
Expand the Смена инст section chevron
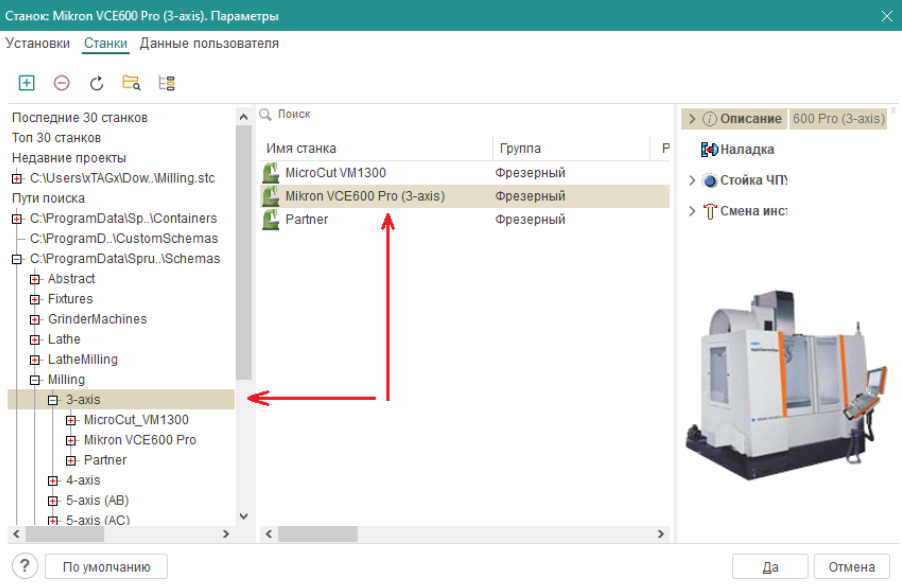click(691, 211)
